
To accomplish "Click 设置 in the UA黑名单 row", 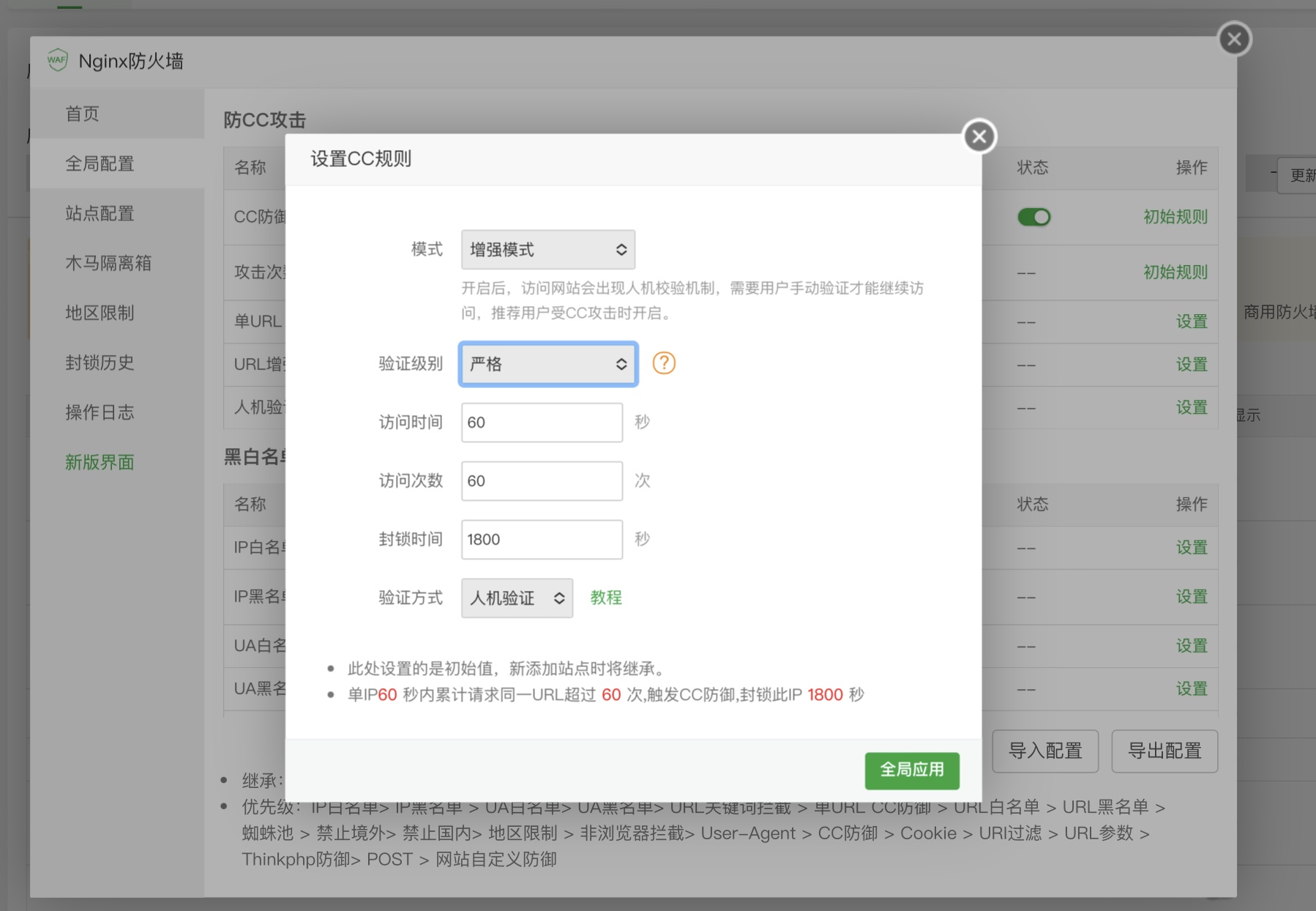I will coord(1192,689).
